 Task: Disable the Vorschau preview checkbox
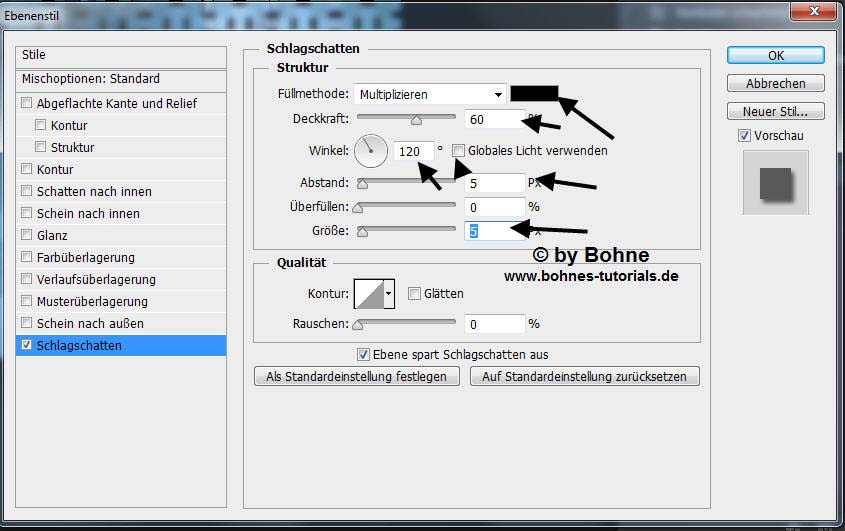coord(743,136)
